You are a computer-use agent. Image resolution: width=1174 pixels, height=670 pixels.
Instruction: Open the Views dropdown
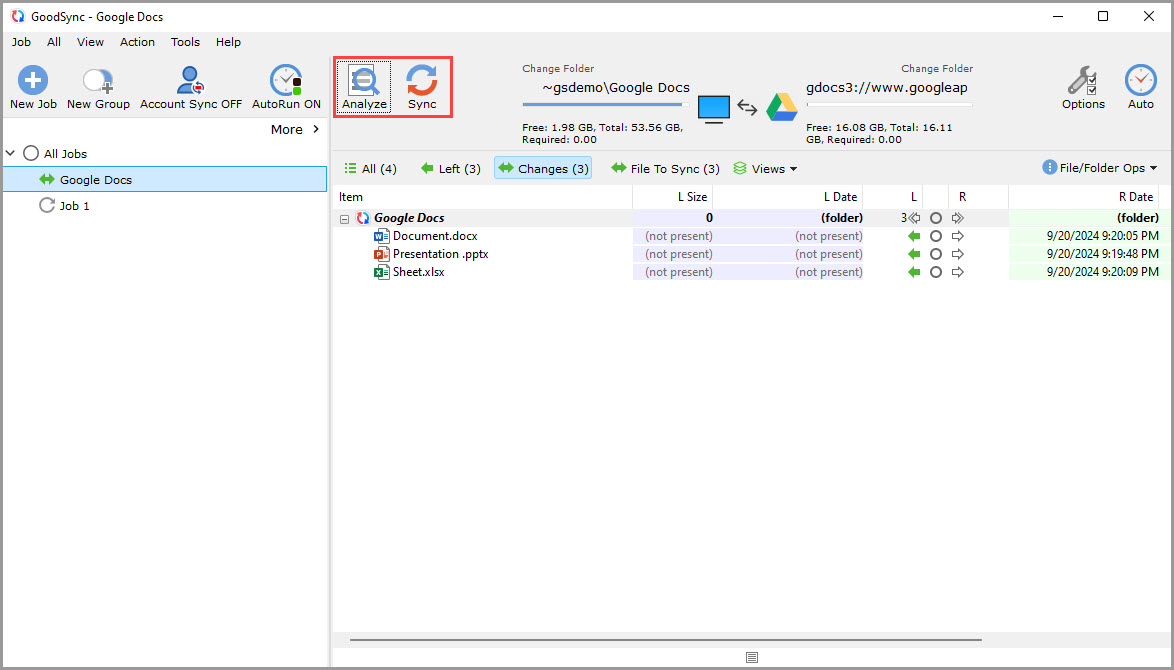[x=766, y=169]
